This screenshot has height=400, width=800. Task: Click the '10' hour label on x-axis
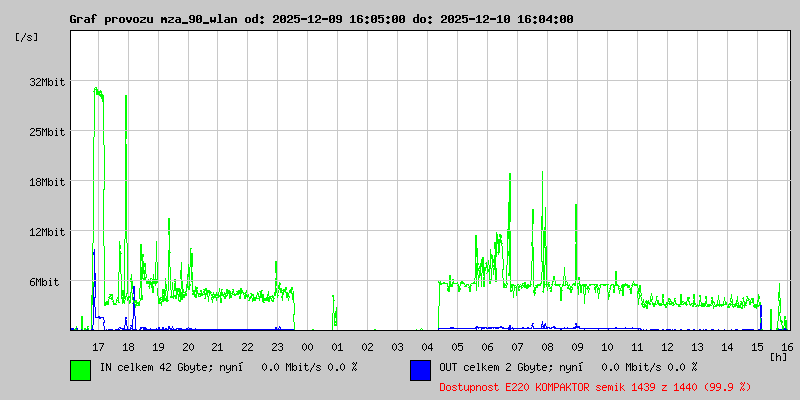coord(607,347)
